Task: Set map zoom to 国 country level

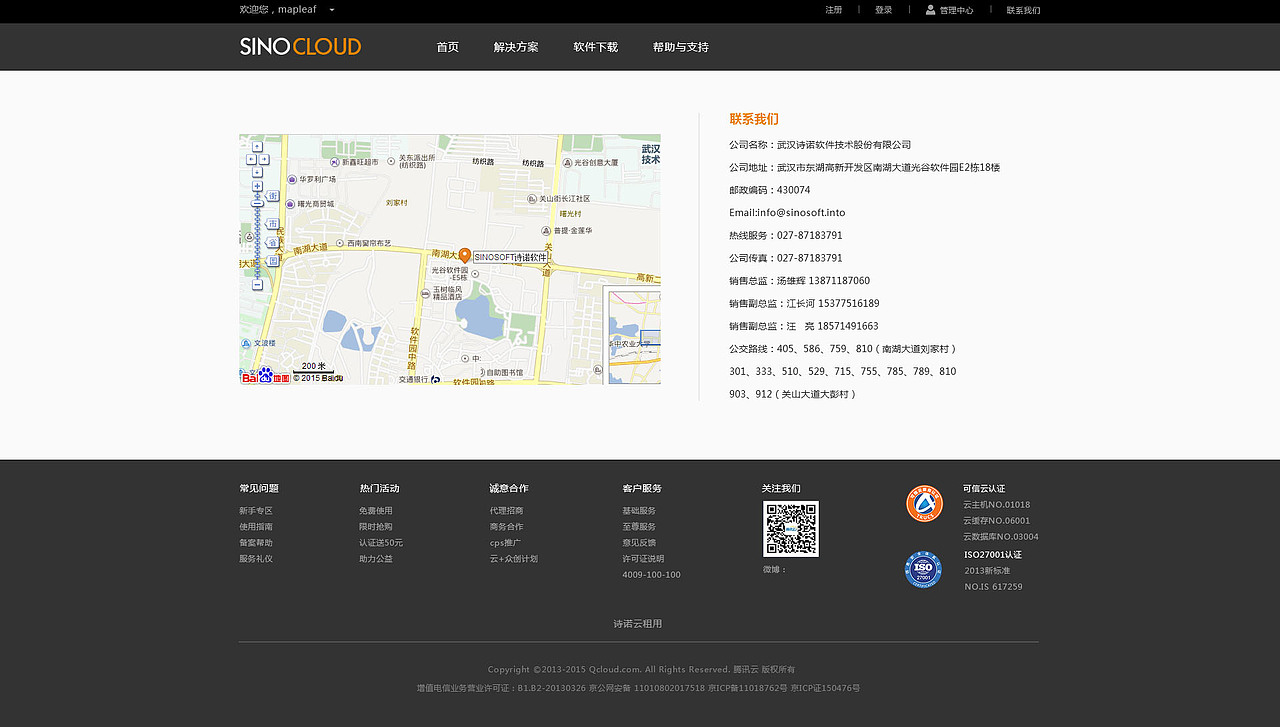Action: pos(274,261)
